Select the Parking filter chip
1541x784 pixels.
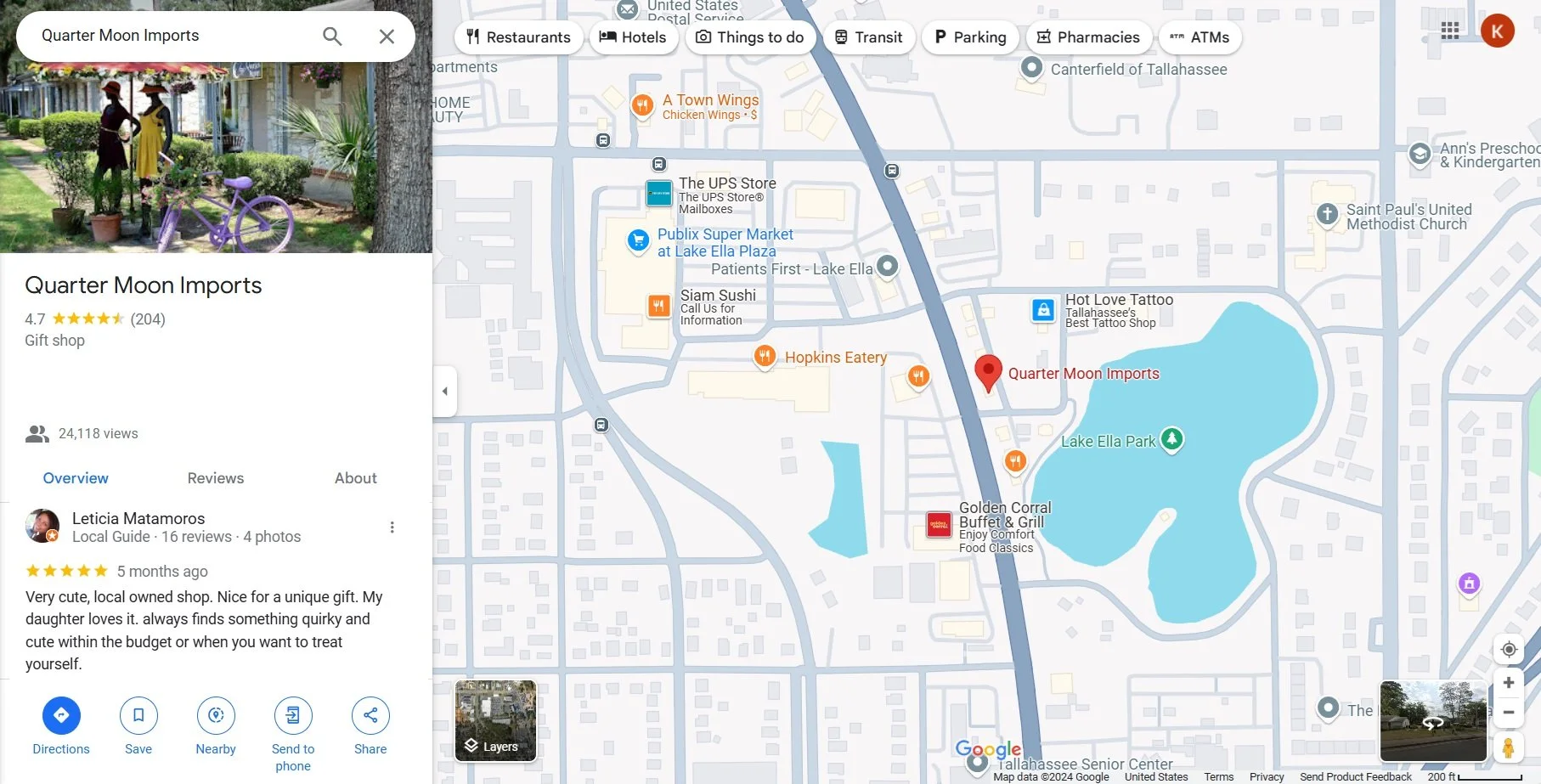[970, 37]
